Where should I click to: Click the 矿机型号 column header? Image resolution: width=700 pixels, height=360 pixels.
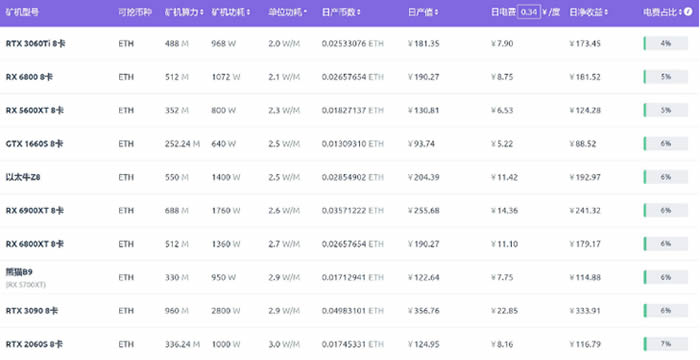pos(21,12)
